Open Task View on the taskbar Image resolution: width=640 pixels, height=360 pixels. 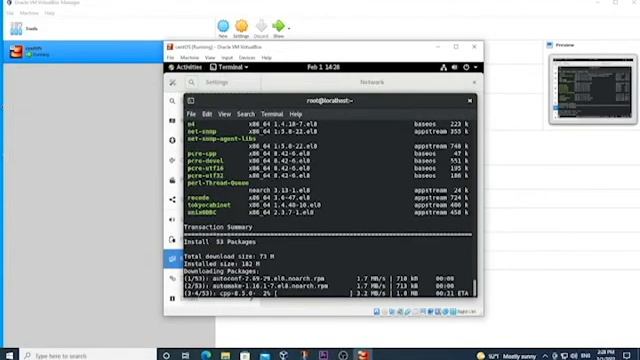point(185,356)
